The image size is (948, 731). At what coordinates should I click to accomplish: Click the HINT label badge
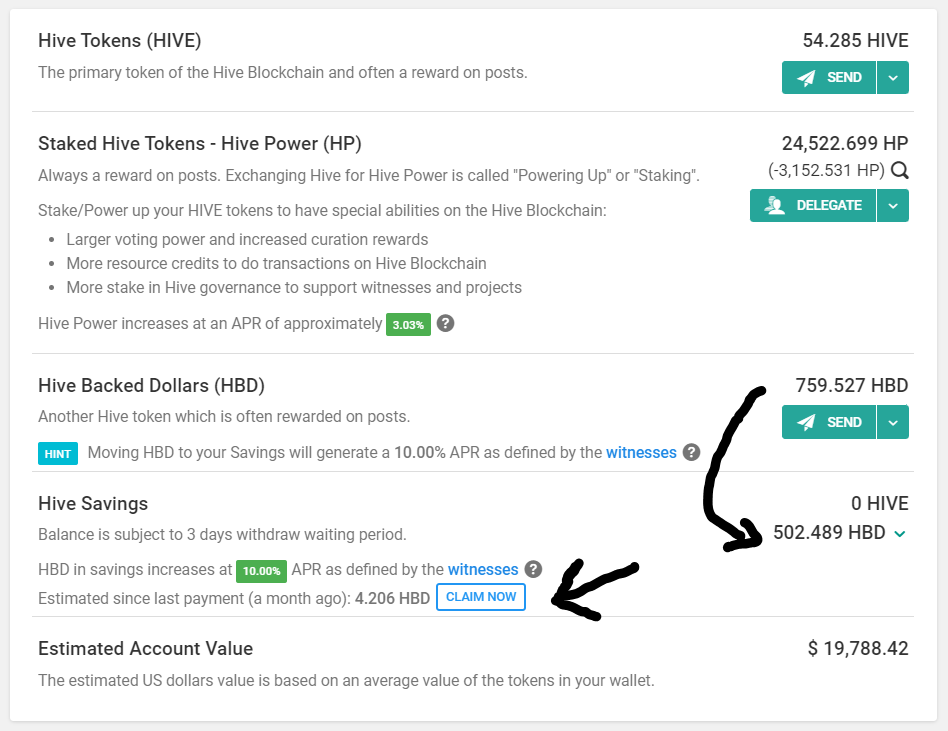pyautogui.click(x=58, y=453)
